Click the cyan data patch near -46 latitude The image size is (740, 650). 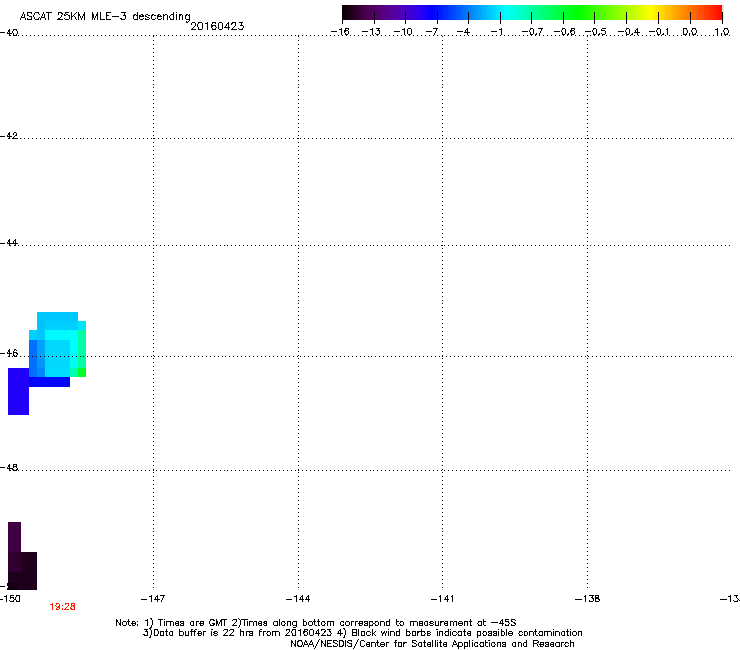point(58,345)
